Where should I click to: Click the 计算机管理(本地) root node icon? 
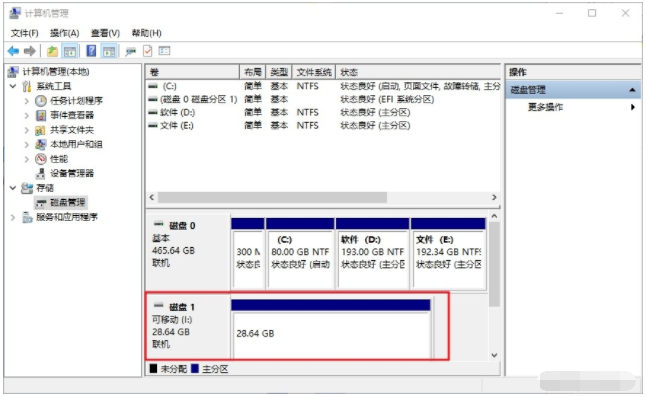13,72
